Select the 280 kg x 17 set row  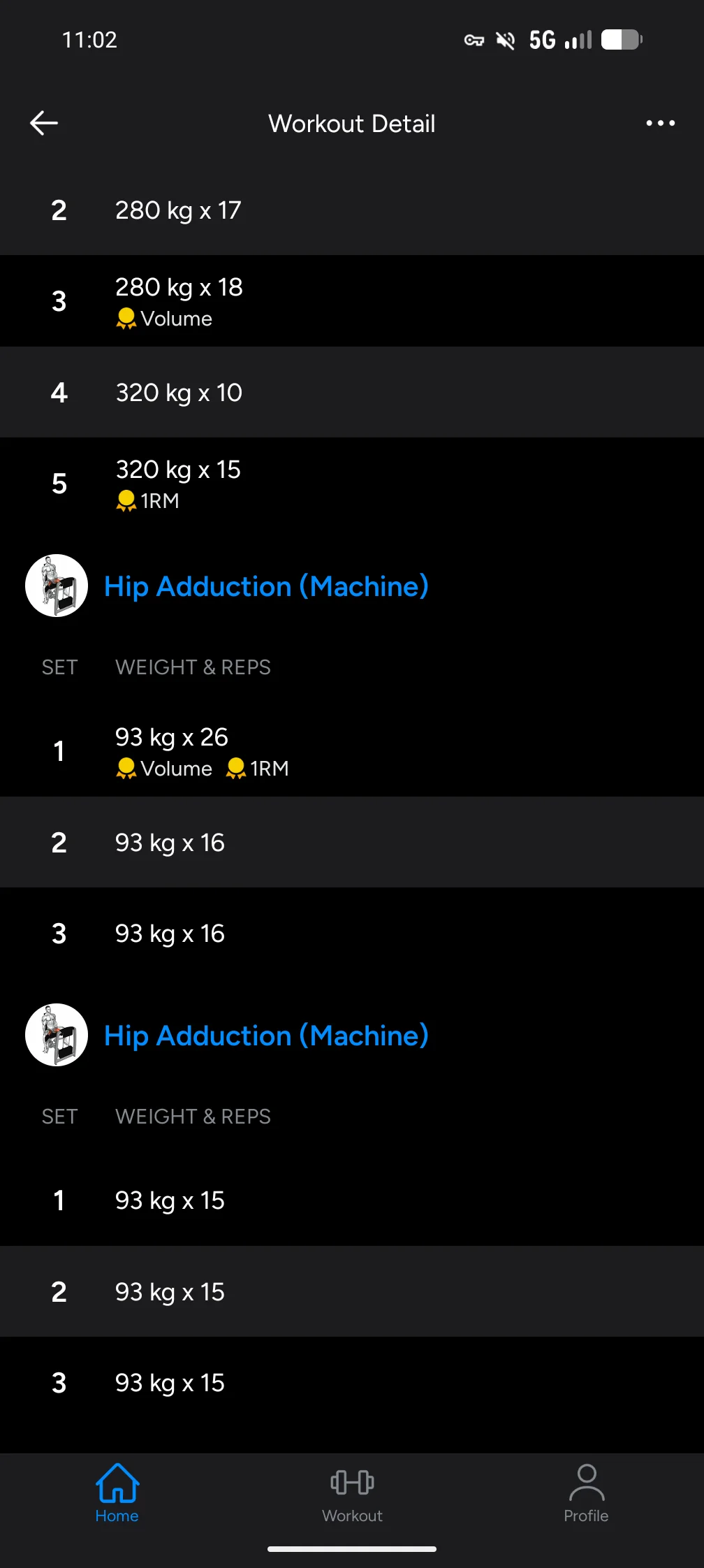tap(352, 210)
